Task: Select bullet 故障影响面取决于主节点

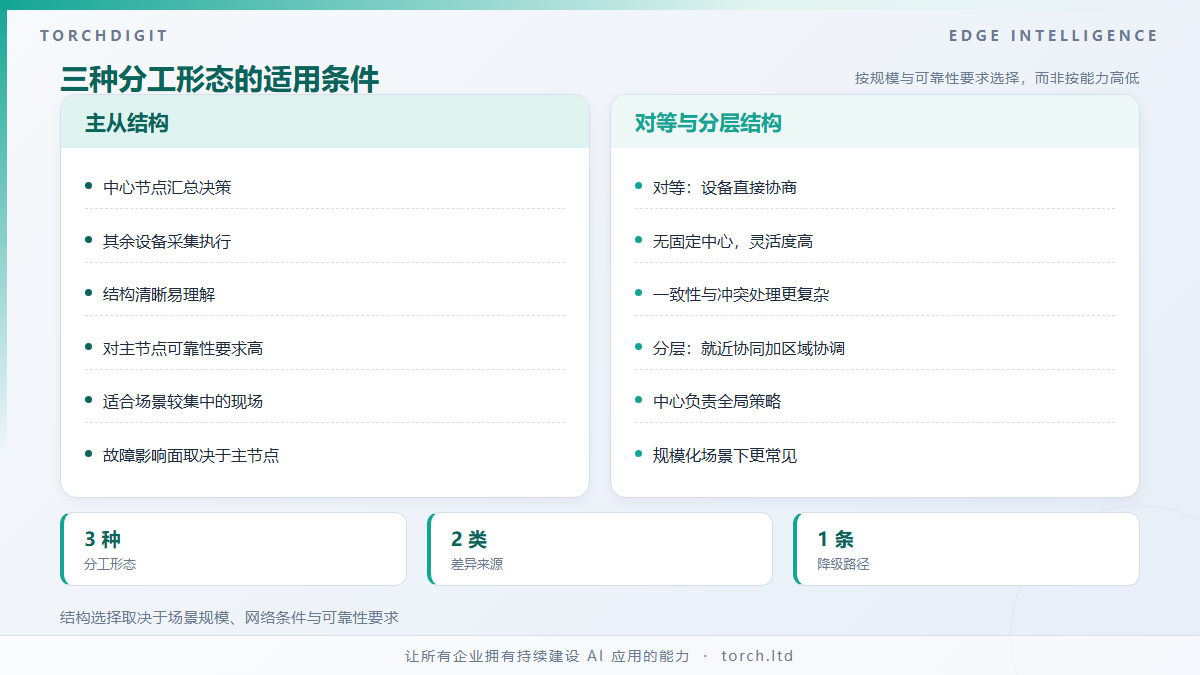Action: (191, 455)
